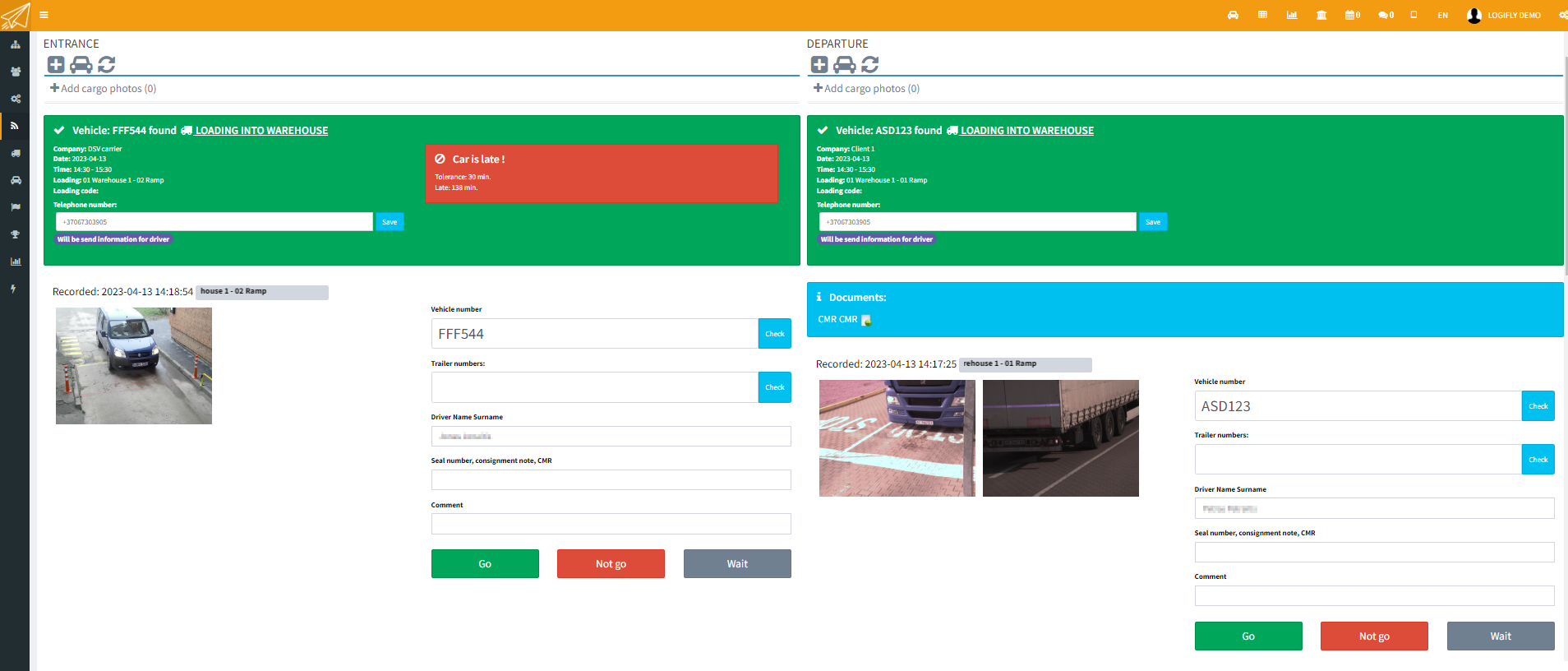The height and width of the screenshot is (671, 1568).
Task: Focus the FFF544 telephone number field
Action: pos(214,222)
